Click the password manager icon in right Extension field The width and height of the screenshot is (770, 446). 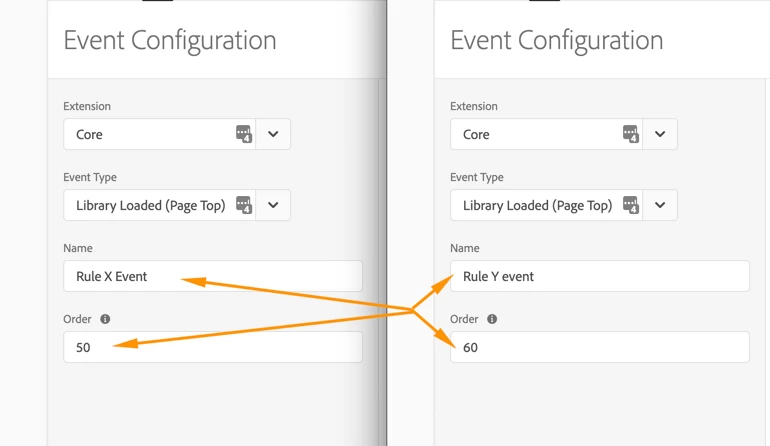631,134
